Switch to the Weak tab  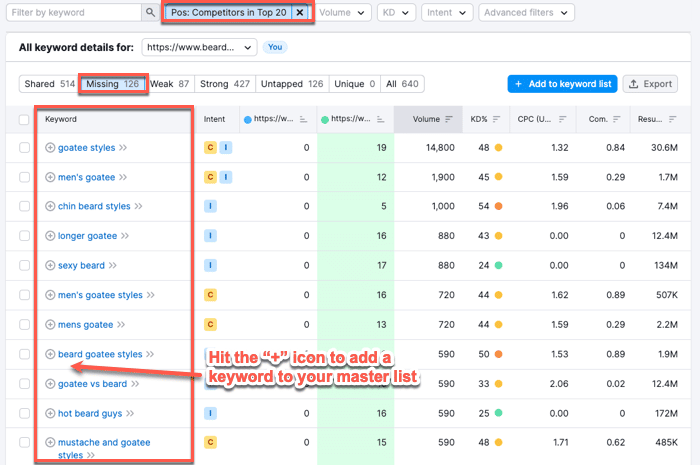coord(169,84)
